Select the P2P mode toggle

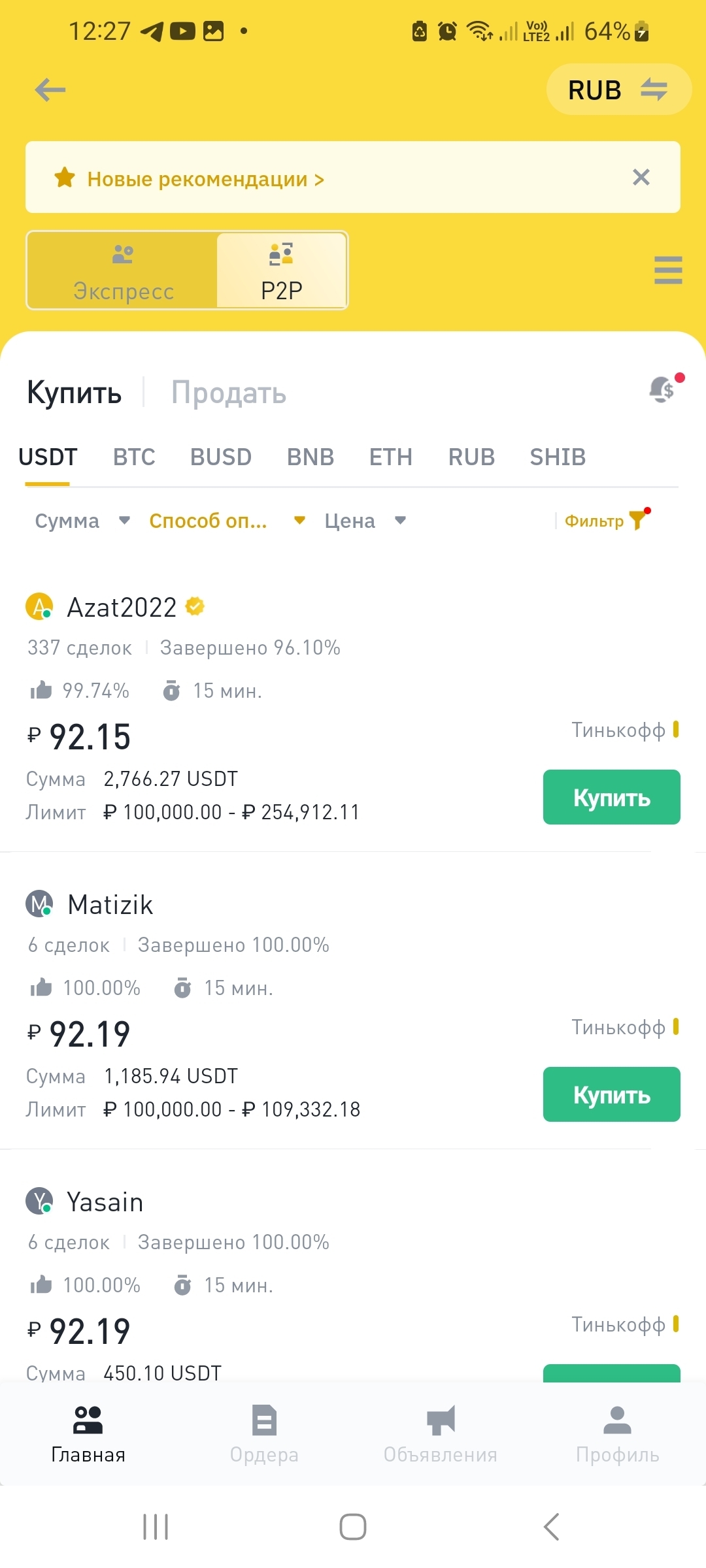coord(282,270)
